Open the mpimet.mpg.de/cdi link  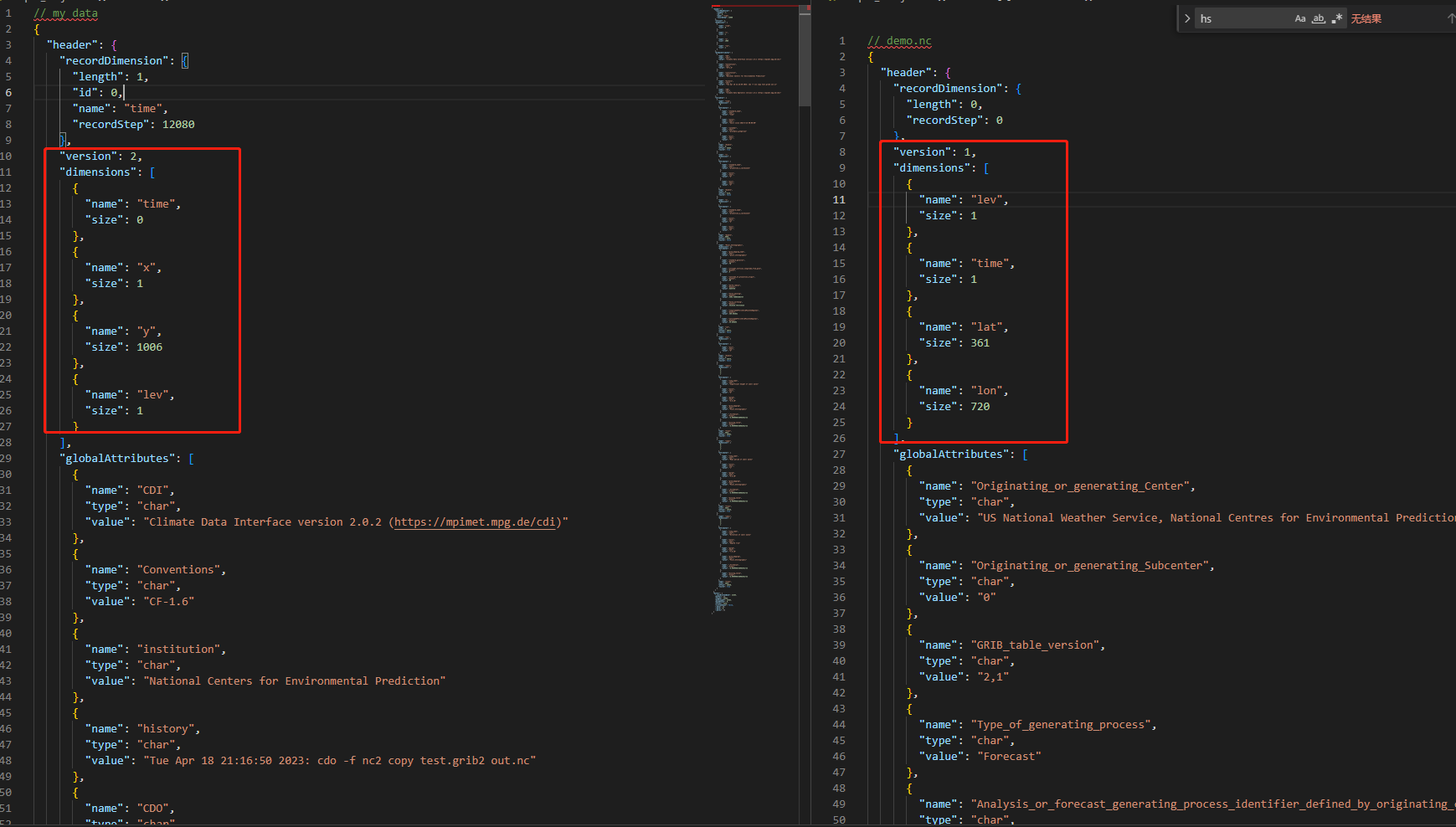click(476, 522)
